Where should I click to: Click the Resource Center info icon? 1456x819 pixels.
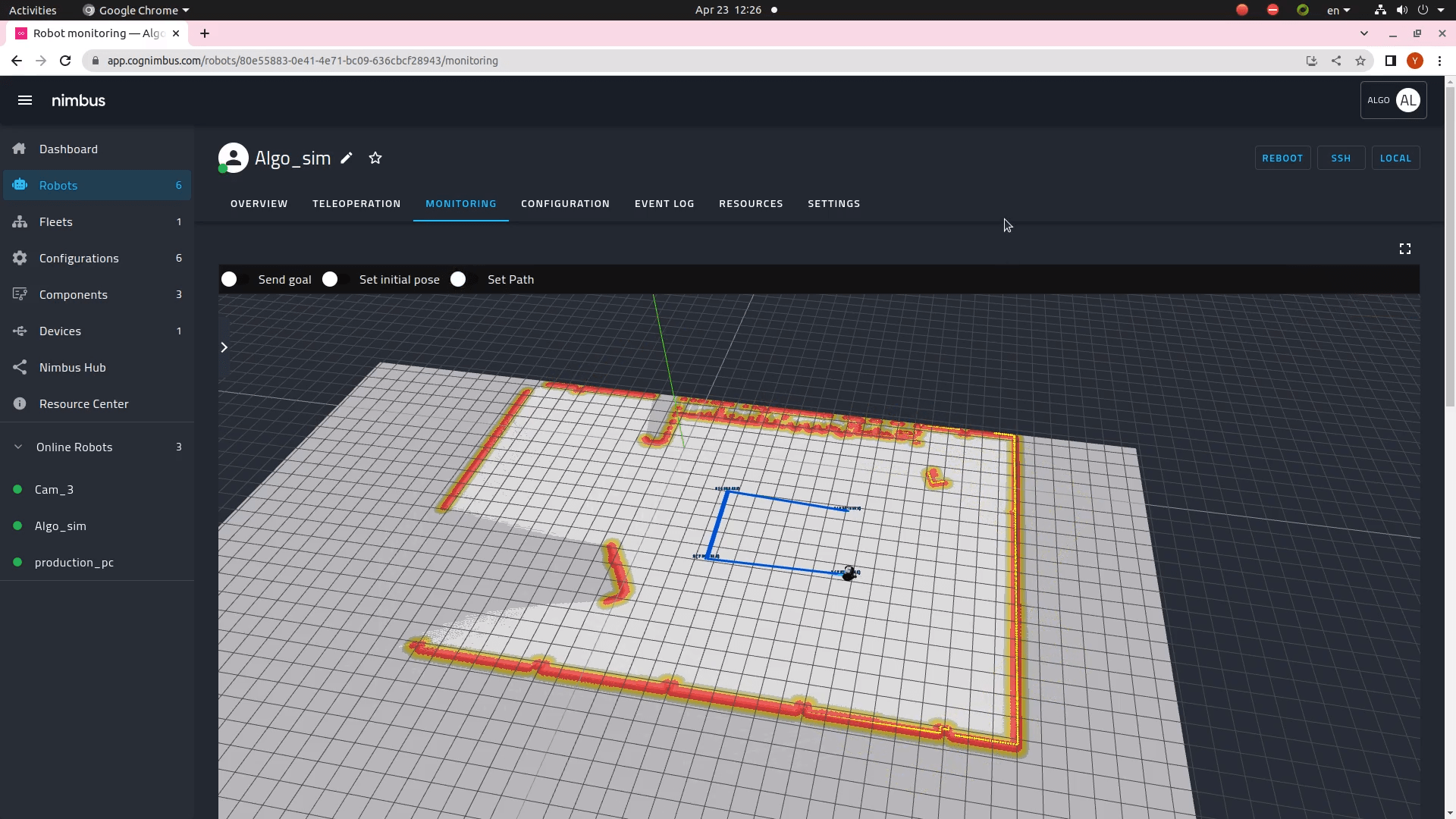[19, 403]
